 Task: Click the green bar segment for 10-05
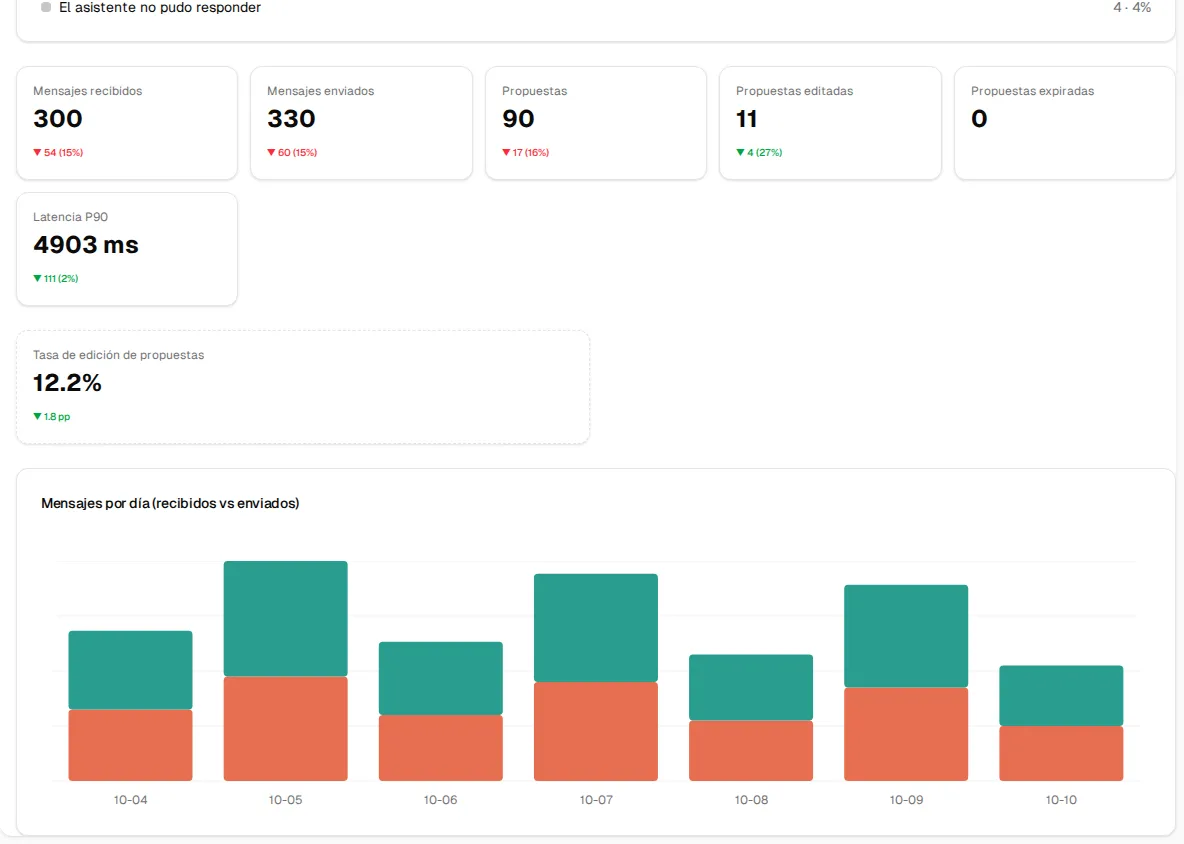[x=285, y=618]
